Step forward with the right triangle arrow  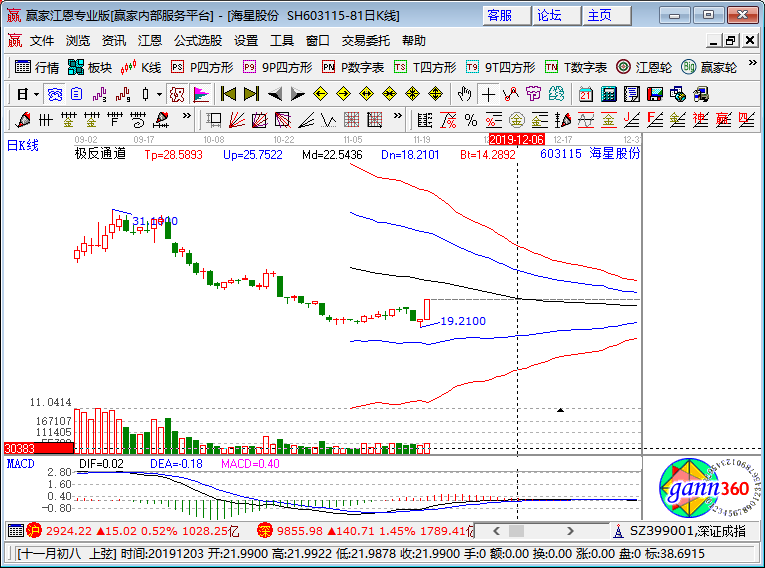pos(298,94)
